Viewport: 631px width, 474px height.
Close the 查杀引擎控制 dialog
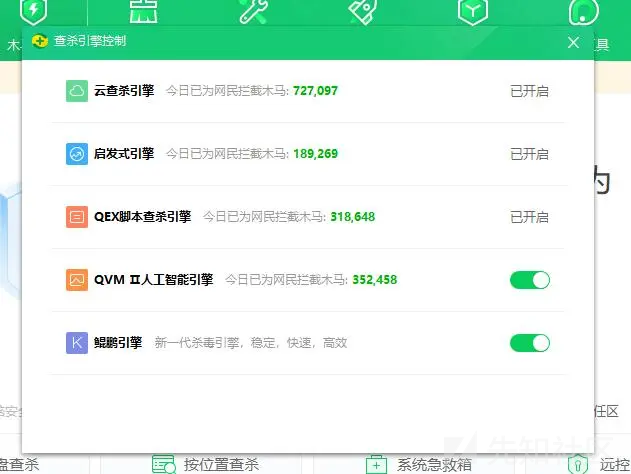tap(573, 42)
